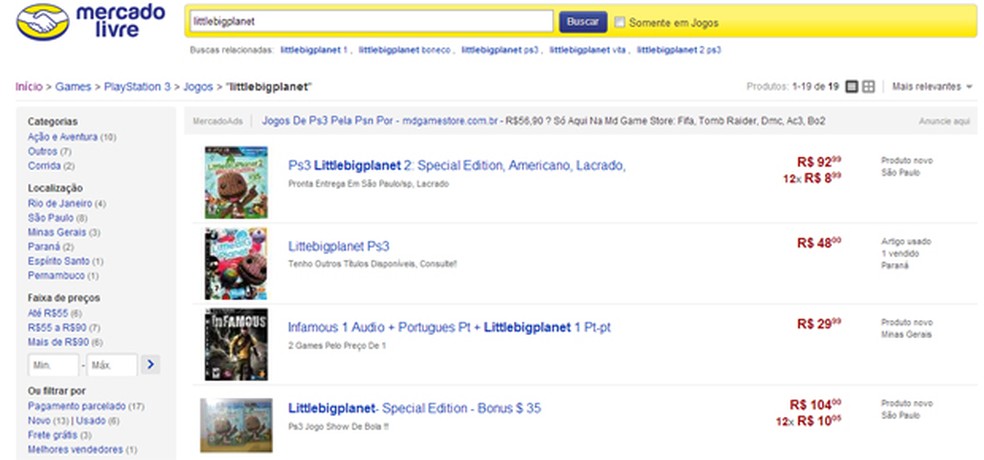This screenshot has height=460, width=984.
Task: Click the R$ 48,00 price
Action: click(x=819, y=243)
